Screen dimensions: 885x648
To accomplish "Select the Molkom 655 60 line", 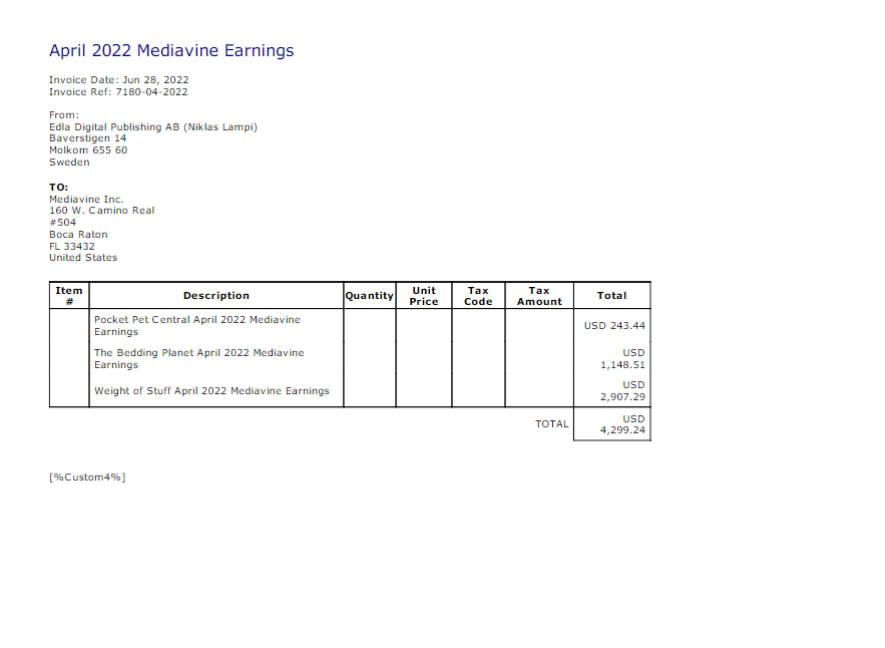I will click(88, 150).
